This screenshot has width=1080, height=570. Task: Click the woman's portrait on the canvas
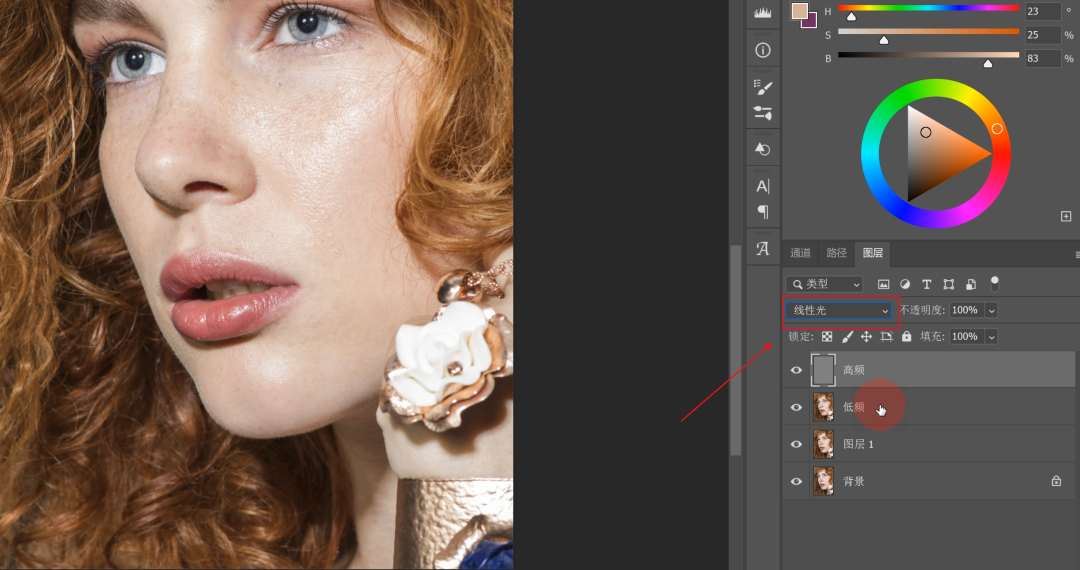(256, 284)
